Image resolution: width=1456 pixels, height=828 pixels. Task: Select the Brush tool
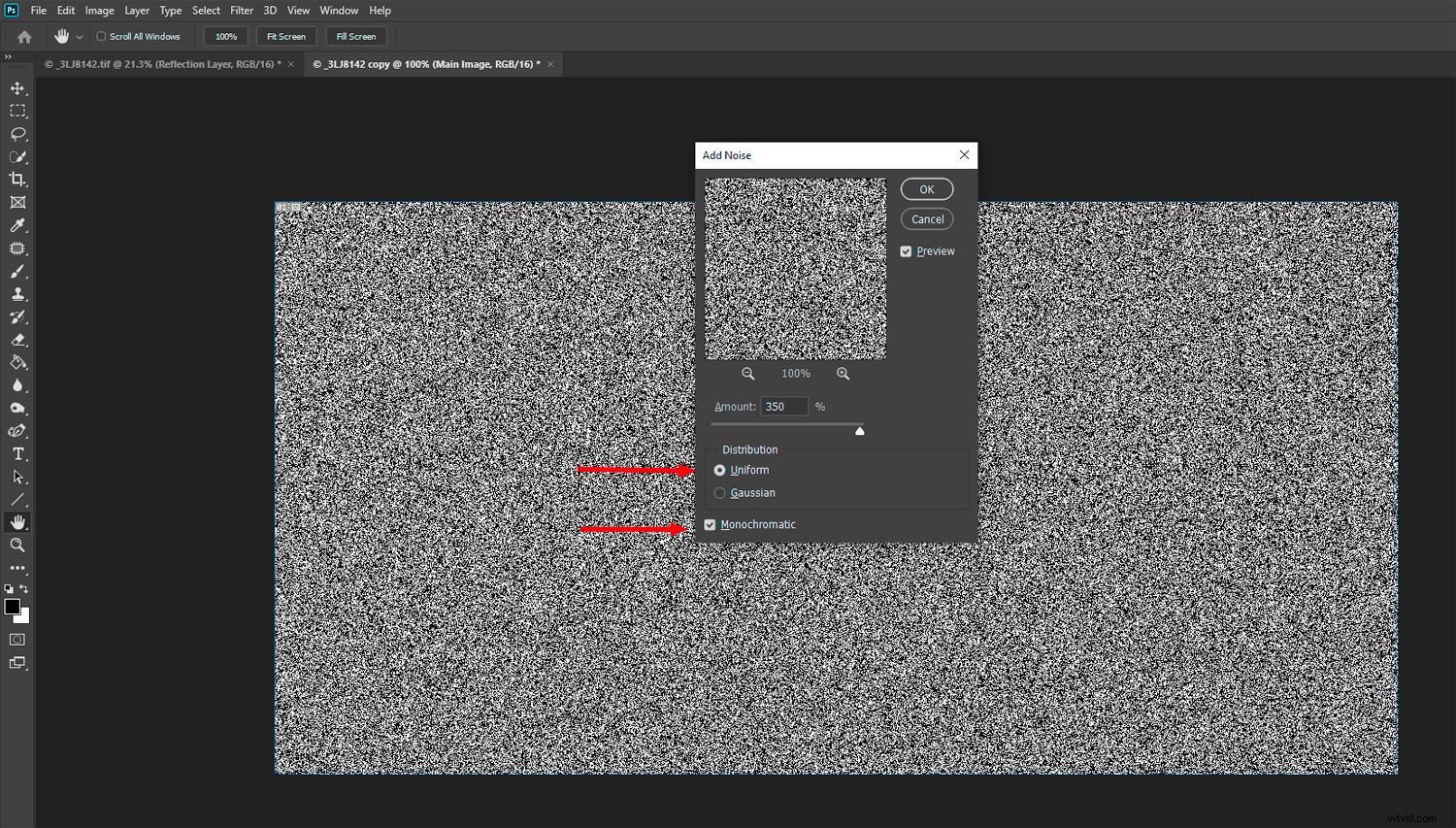coord(17,272)
